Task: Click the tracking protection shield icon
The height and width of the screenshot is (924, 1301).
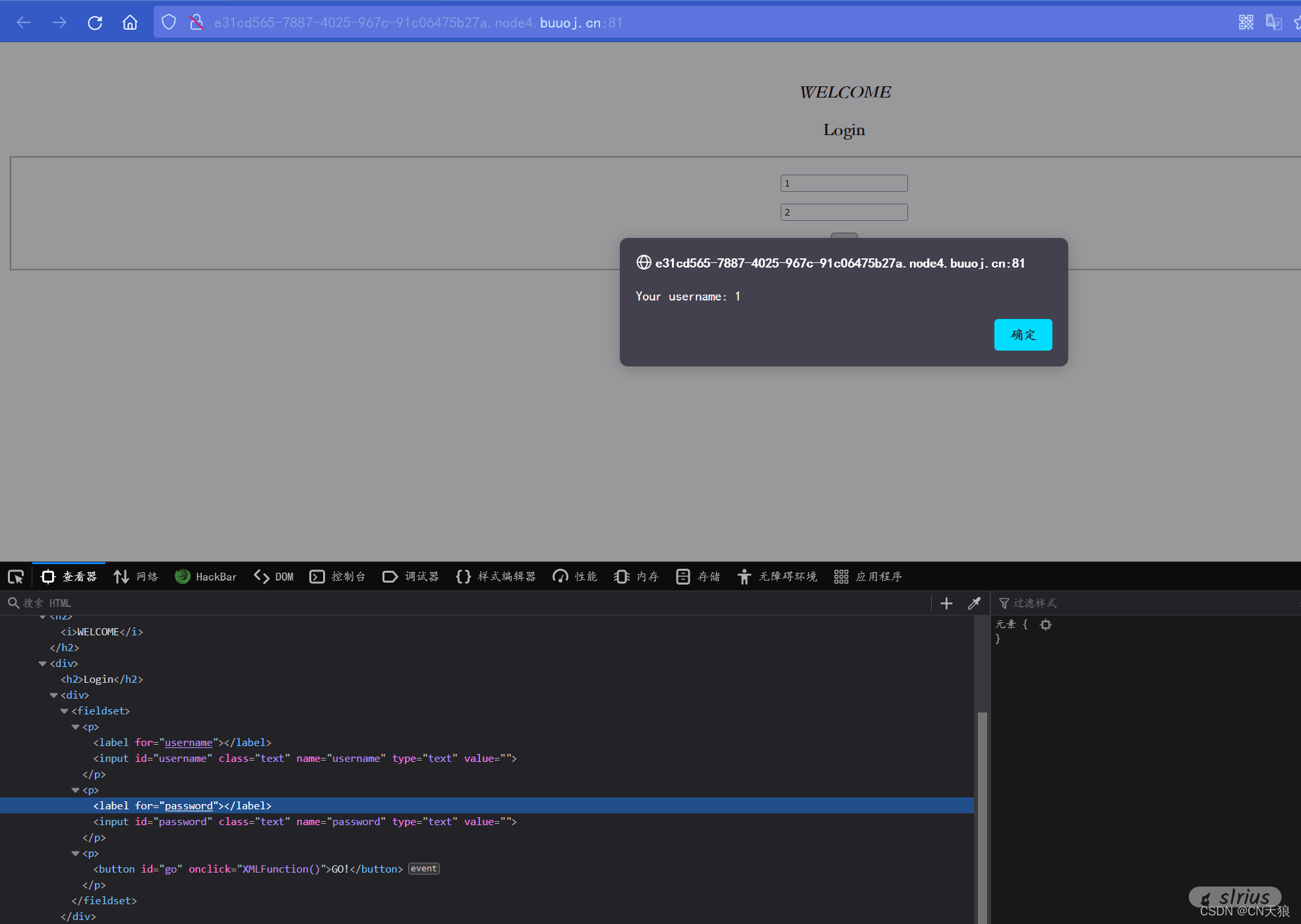Action: pos(169,22)
